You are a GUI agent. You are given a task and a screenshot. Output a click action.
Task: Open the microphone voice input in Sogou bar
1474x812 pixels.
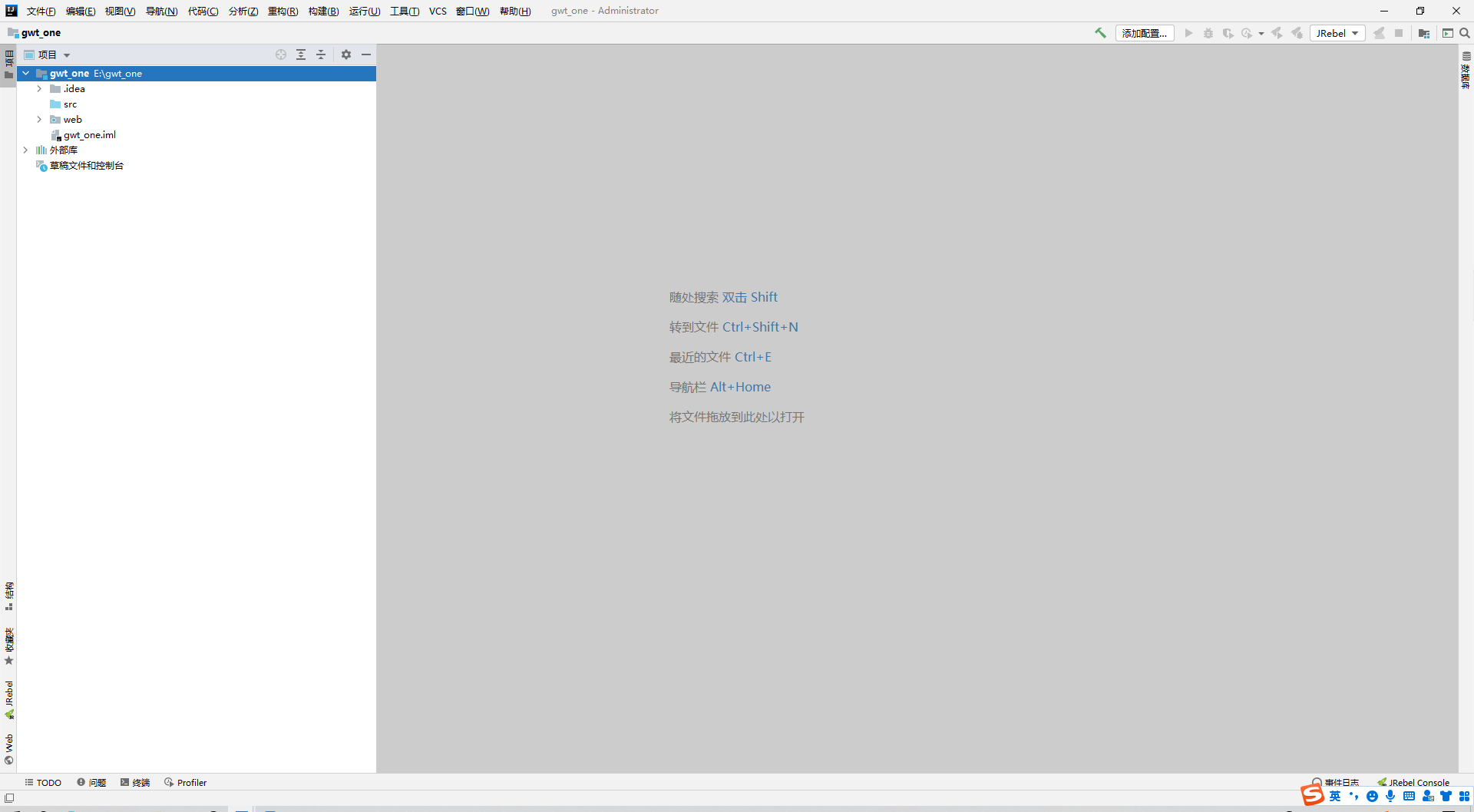click(1390, 797)
